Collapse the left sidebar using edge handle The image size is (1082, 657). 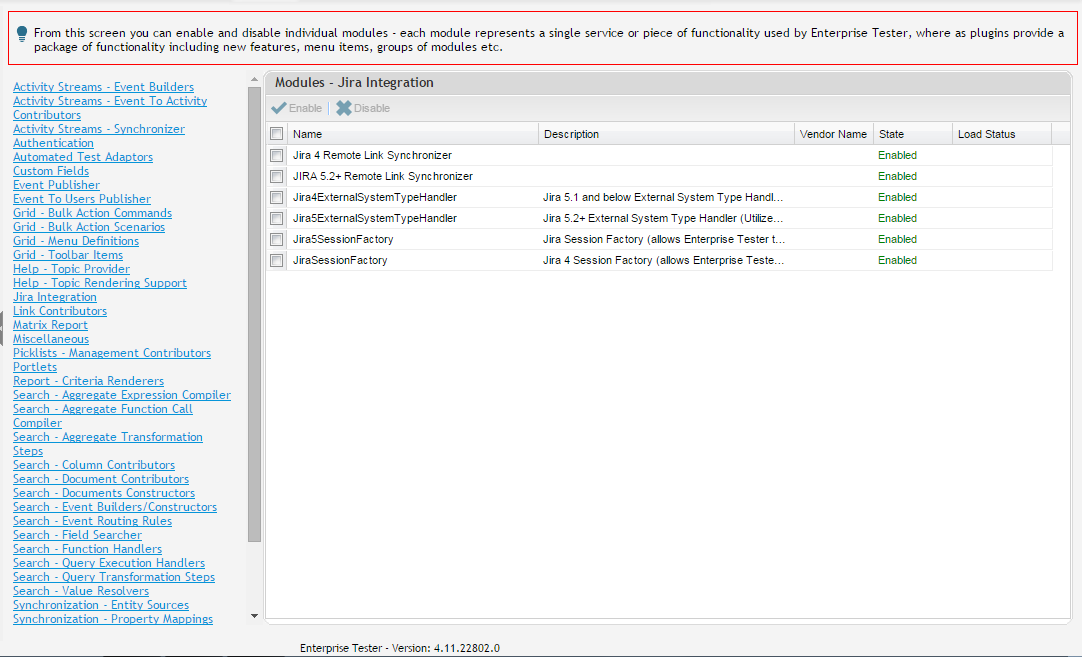(x=2, y=328)
